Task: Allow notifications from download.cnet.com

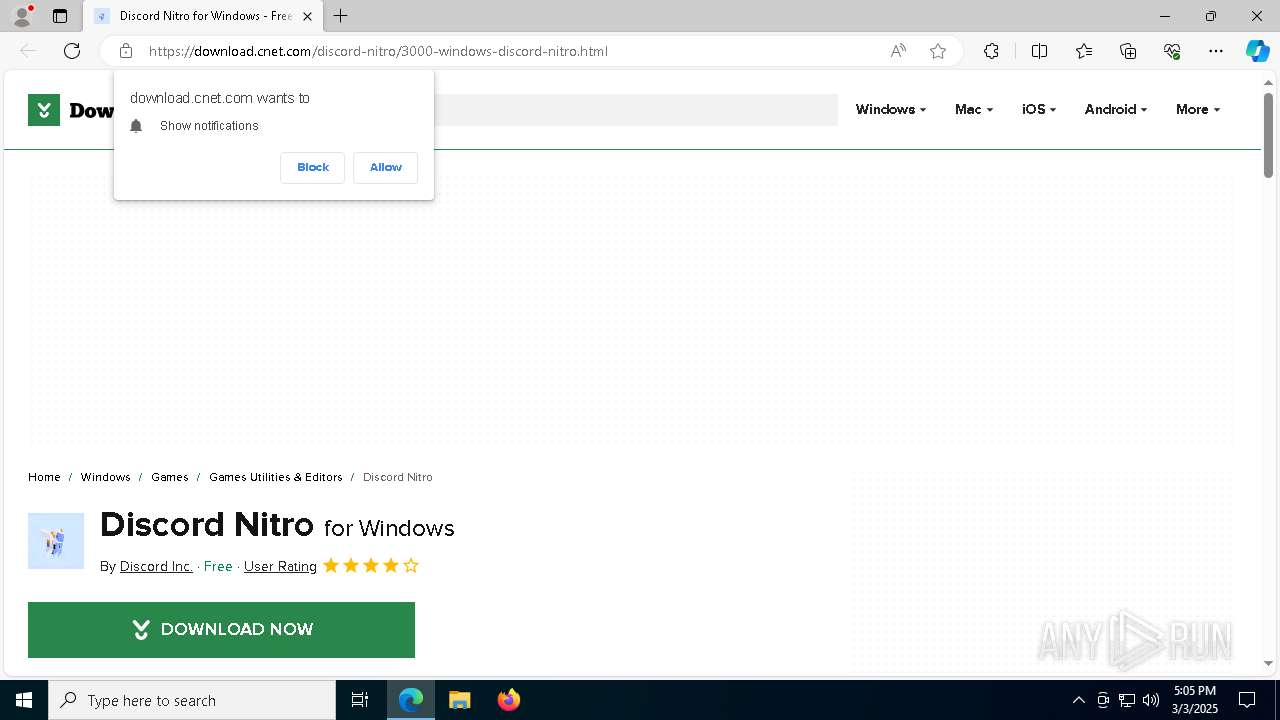Action: pos(385,167)
